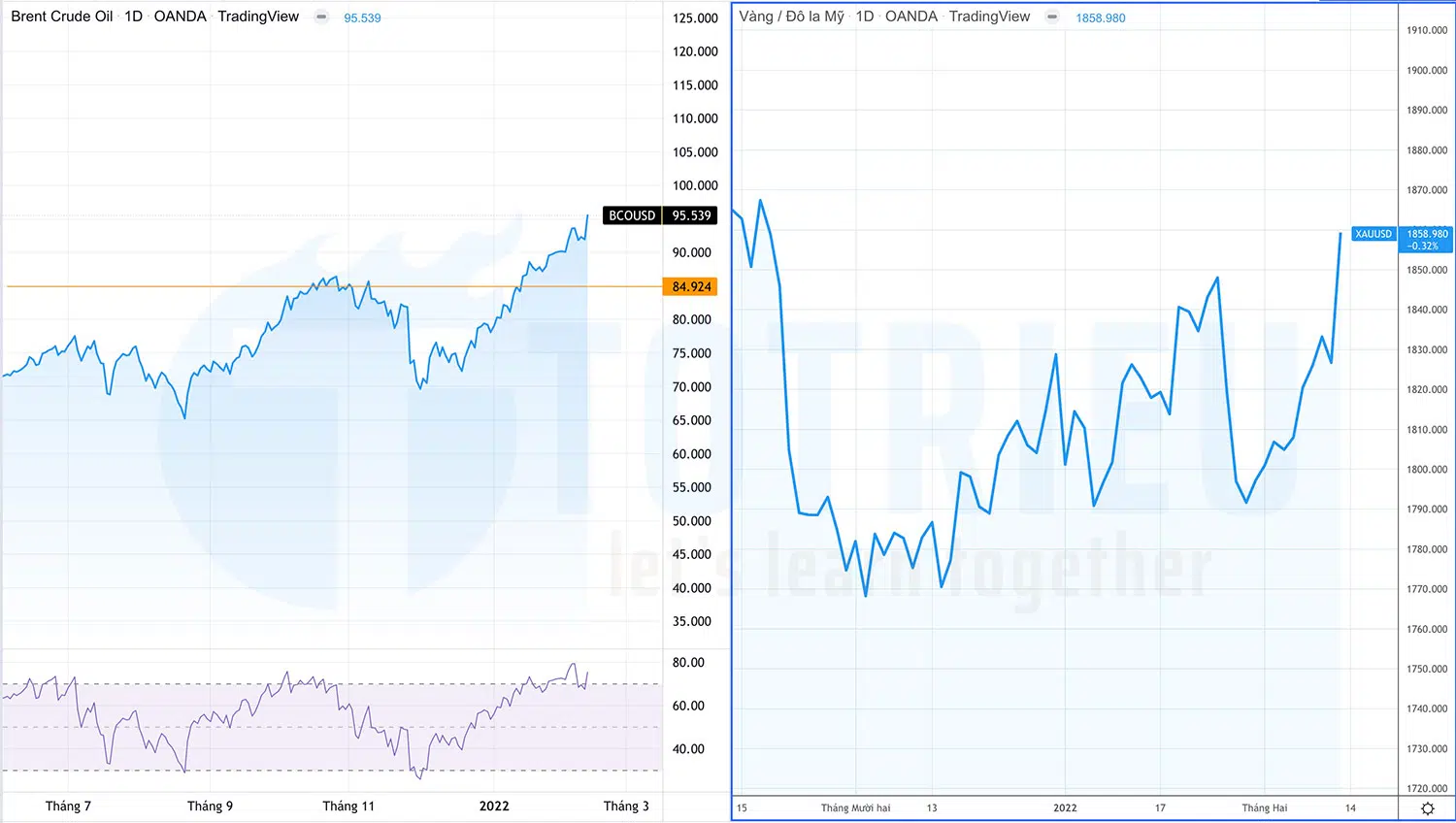Select the 1D interval in Brent chart legend
The height and width of the screenshot is (823, 1456).
[134, 16]
